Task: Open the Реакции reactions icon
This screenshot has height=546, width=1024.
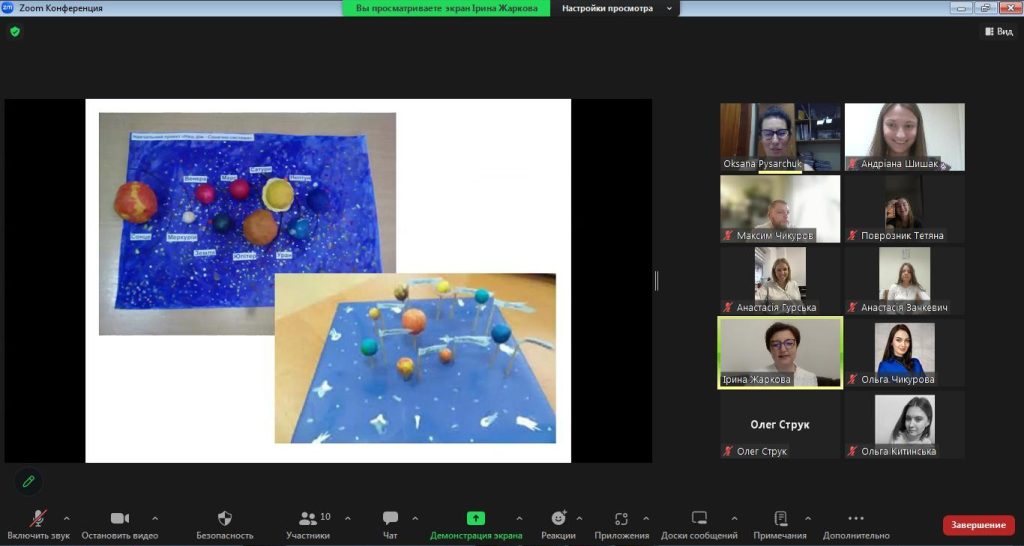Action: 558,518
